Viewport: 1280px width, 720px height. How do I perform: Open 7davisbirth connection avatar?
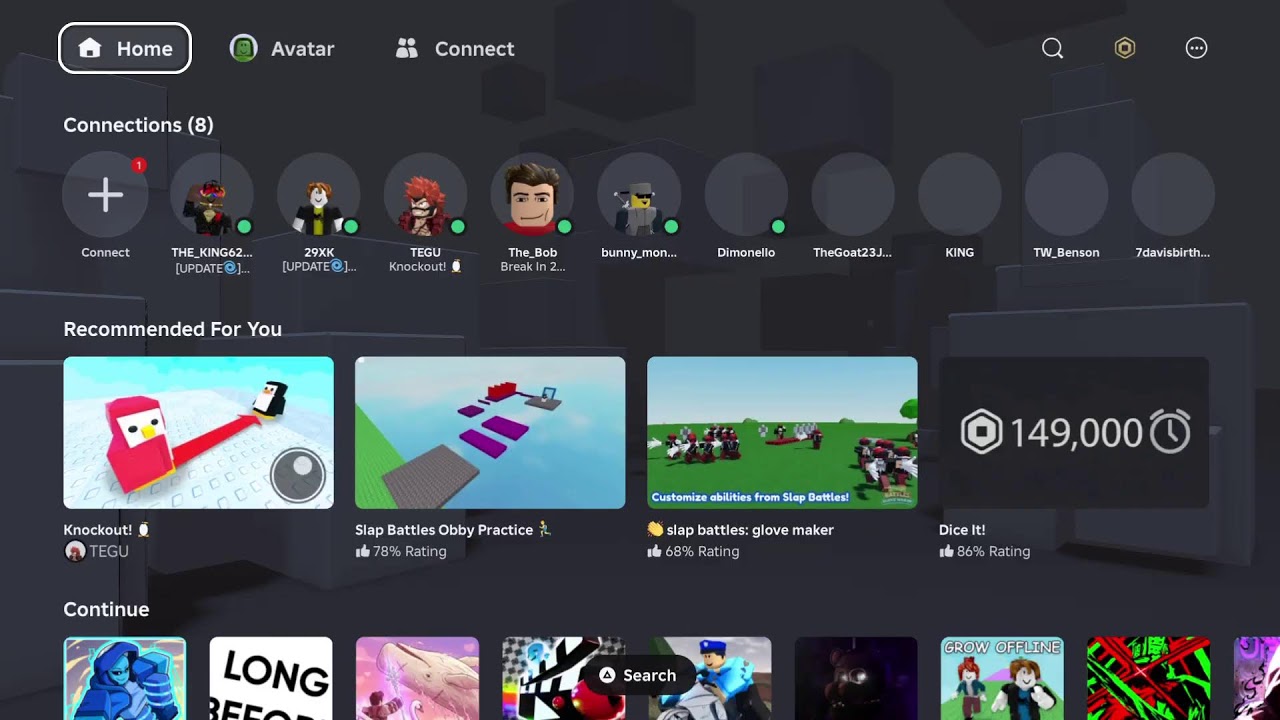tap(1173, 195)
